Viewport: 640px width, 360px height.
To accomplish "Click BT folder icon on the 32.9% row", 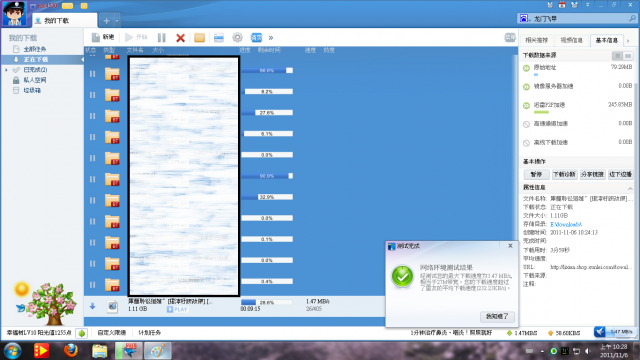I will pos(112,200).
